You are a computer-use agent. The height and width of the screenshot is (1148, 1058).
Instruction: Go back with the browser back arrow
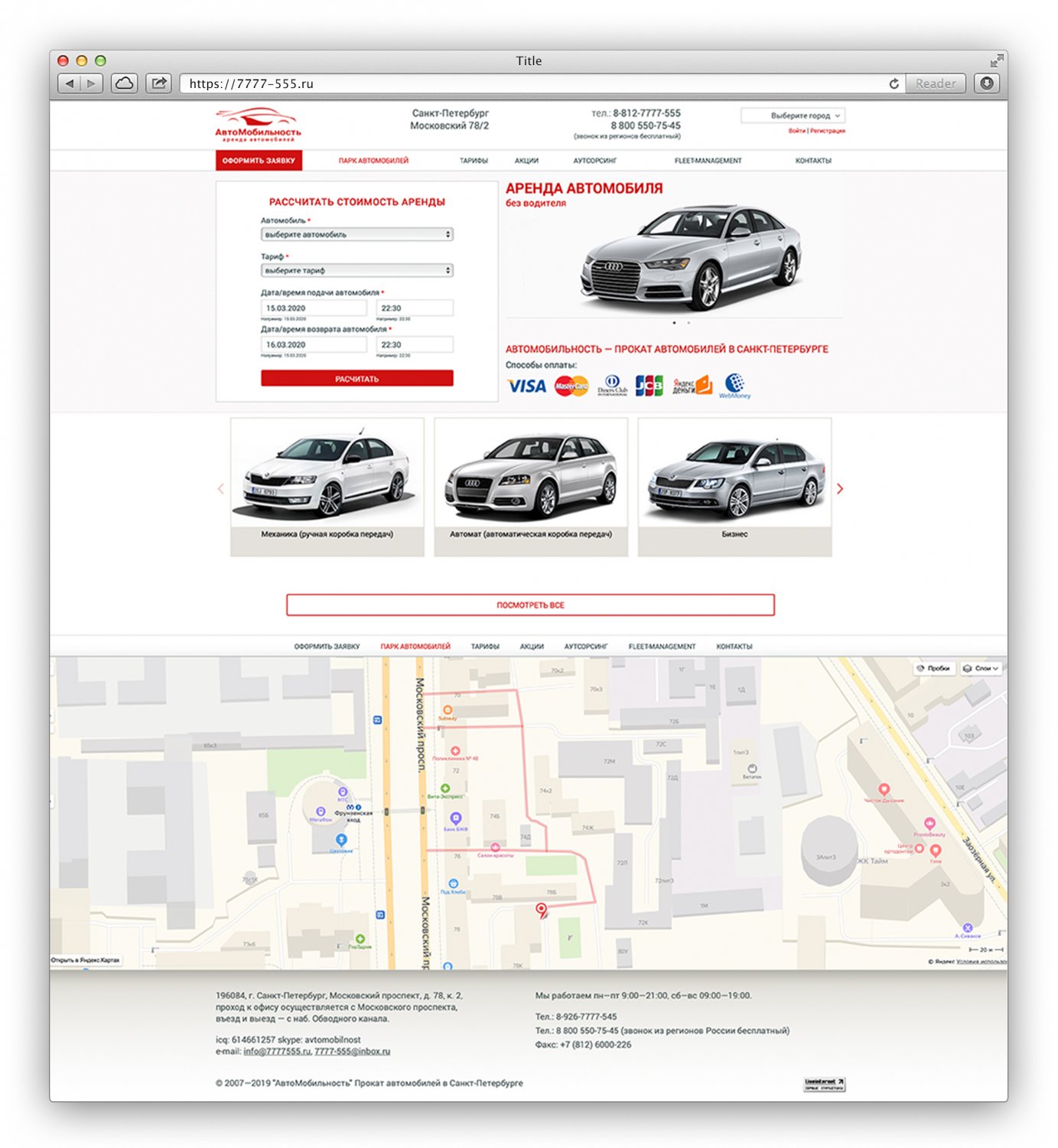coord(70,83)
